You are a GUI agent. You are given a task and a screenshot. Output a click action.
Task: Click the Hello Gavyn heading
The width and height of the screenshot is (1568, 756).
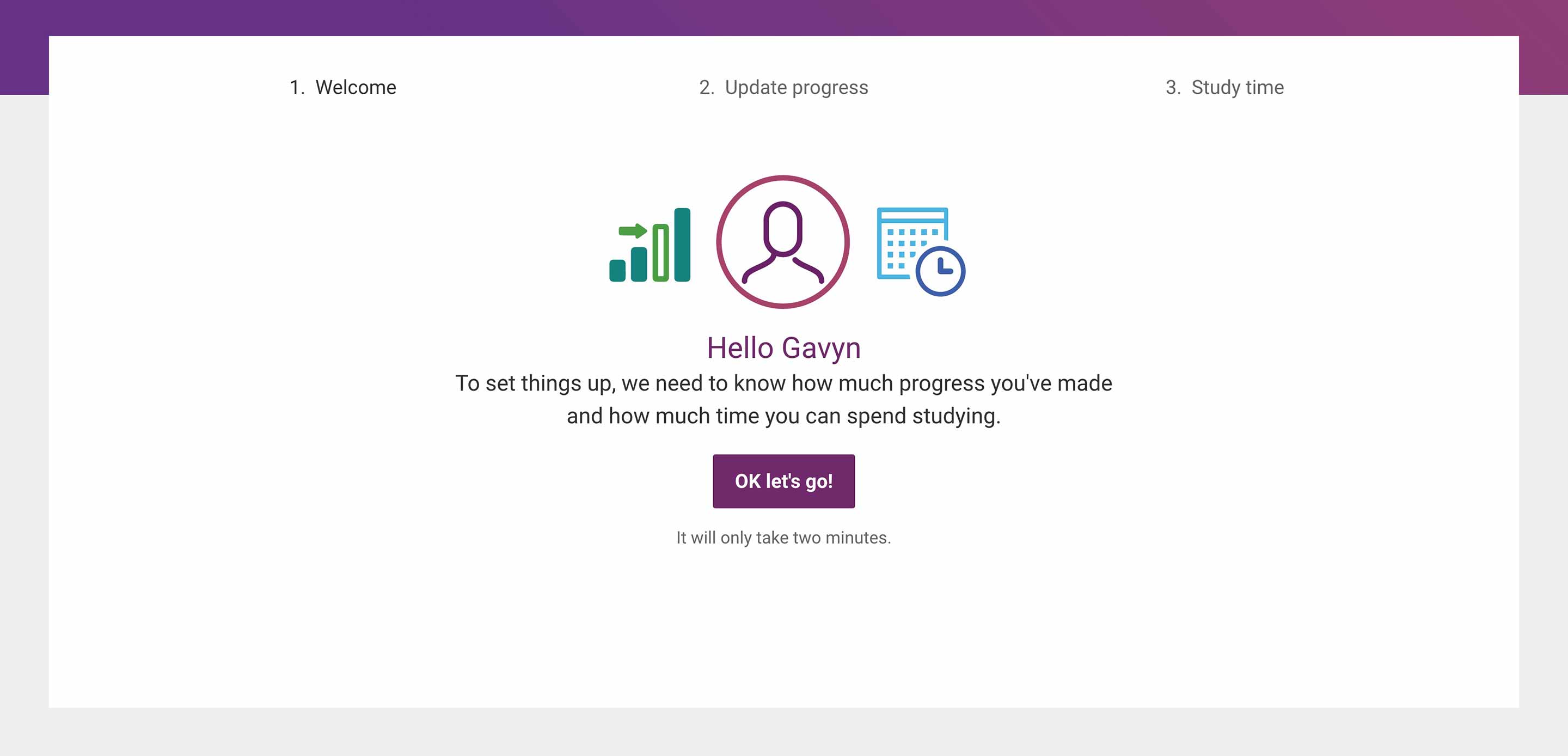point(783,348)
